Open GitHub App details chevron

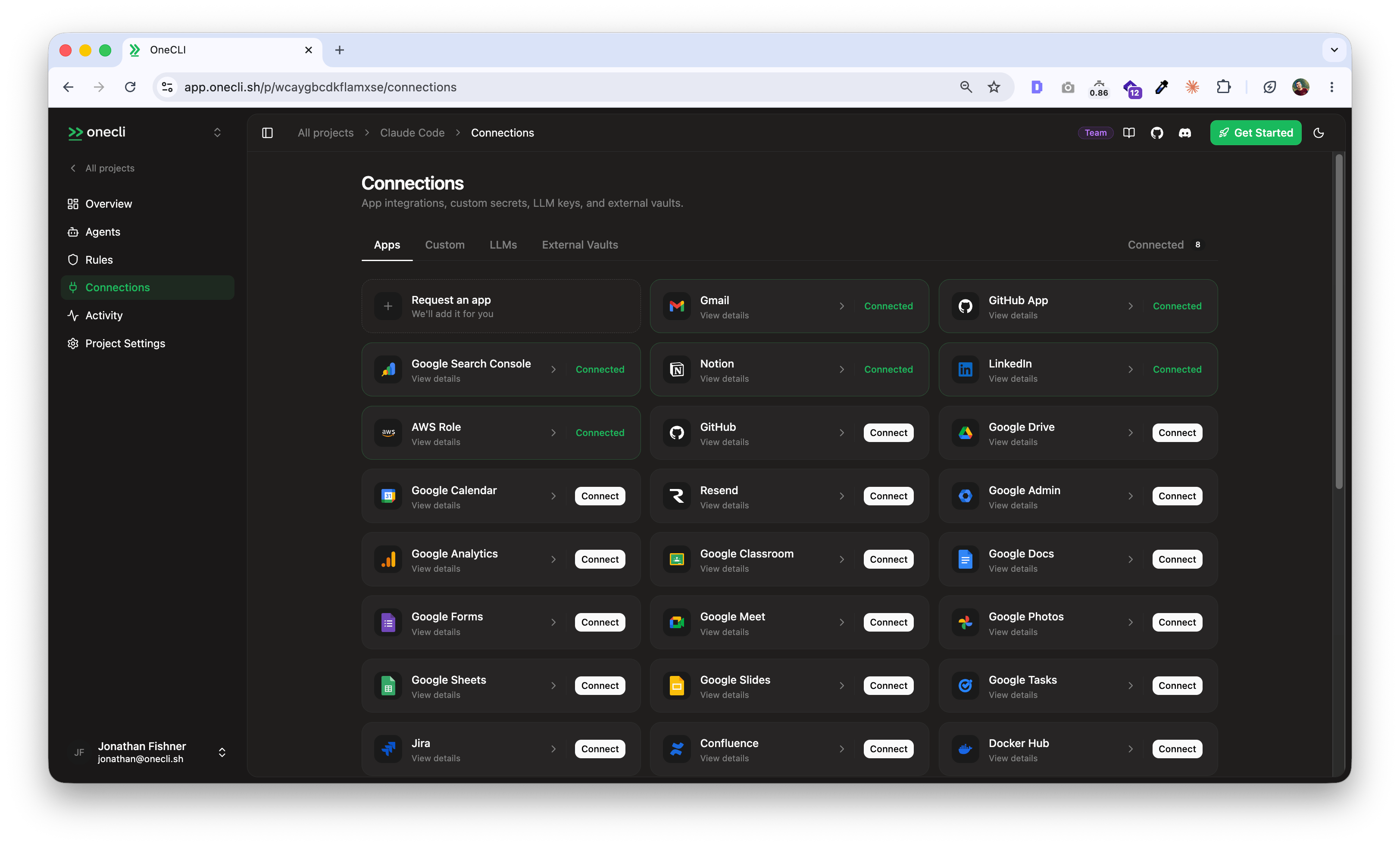[x=1130, y=306]
